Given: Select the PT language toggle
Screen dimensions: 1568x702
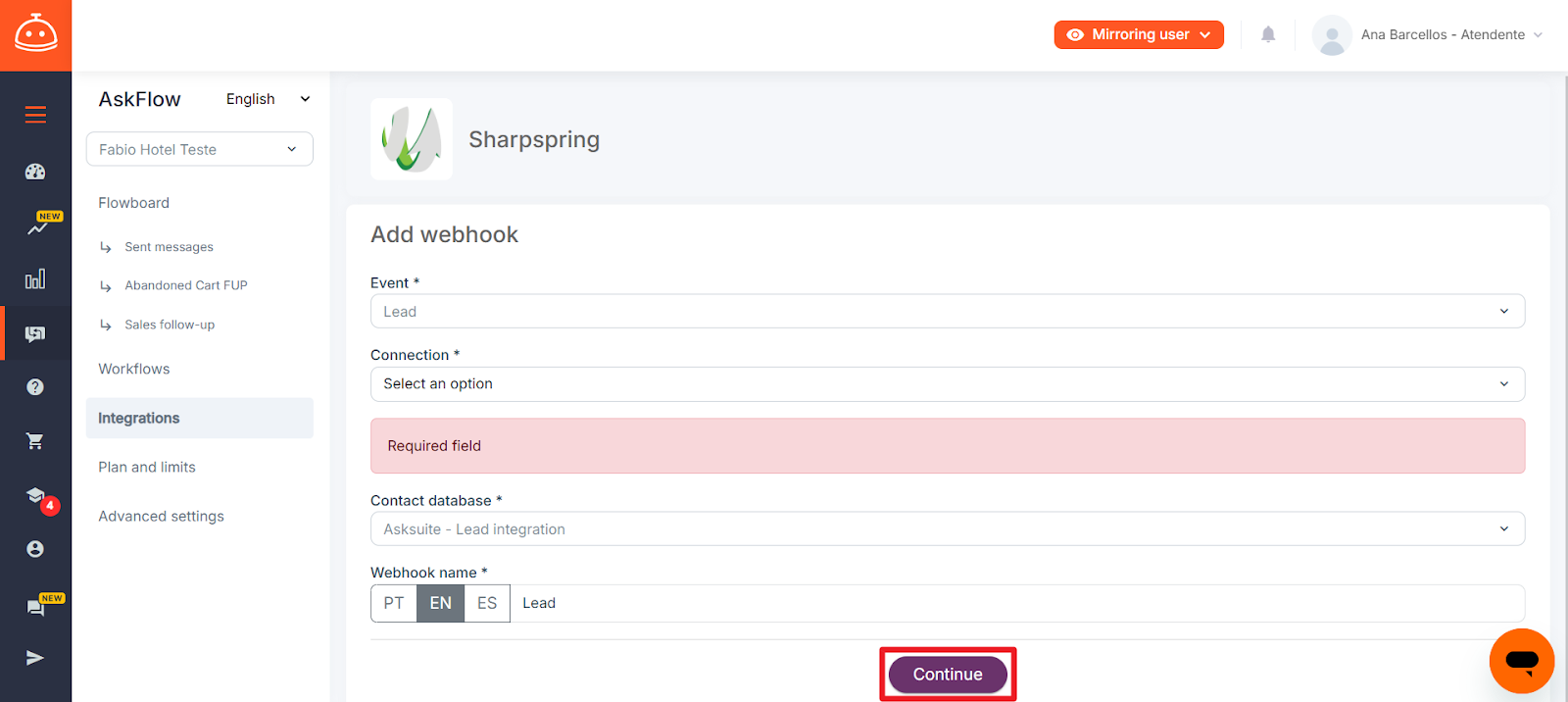Looking at the screenshot, I should pos(394,603).
